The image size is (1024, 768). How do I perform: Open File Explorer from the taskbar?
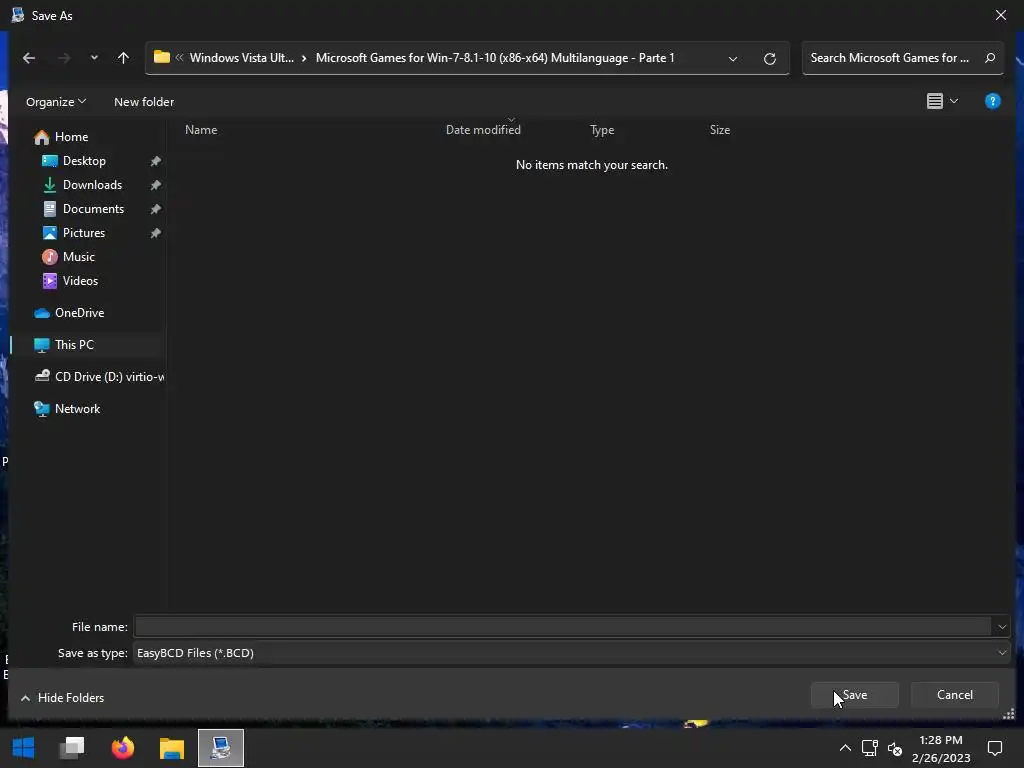click(x=172, y=748)
